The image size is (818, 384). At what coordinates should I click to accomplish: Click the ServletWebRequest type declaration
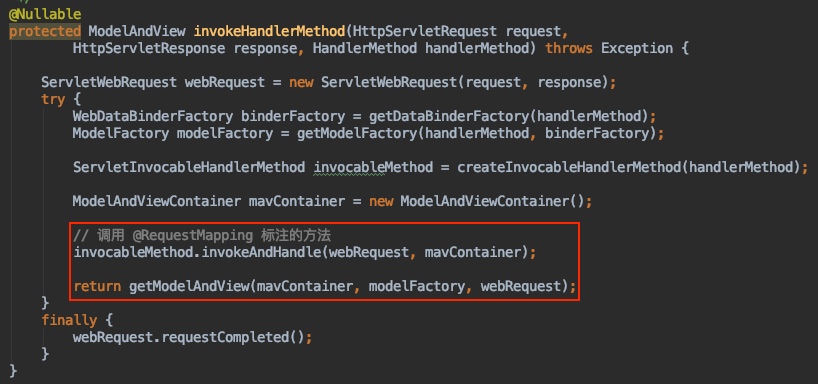coord(109,82)
